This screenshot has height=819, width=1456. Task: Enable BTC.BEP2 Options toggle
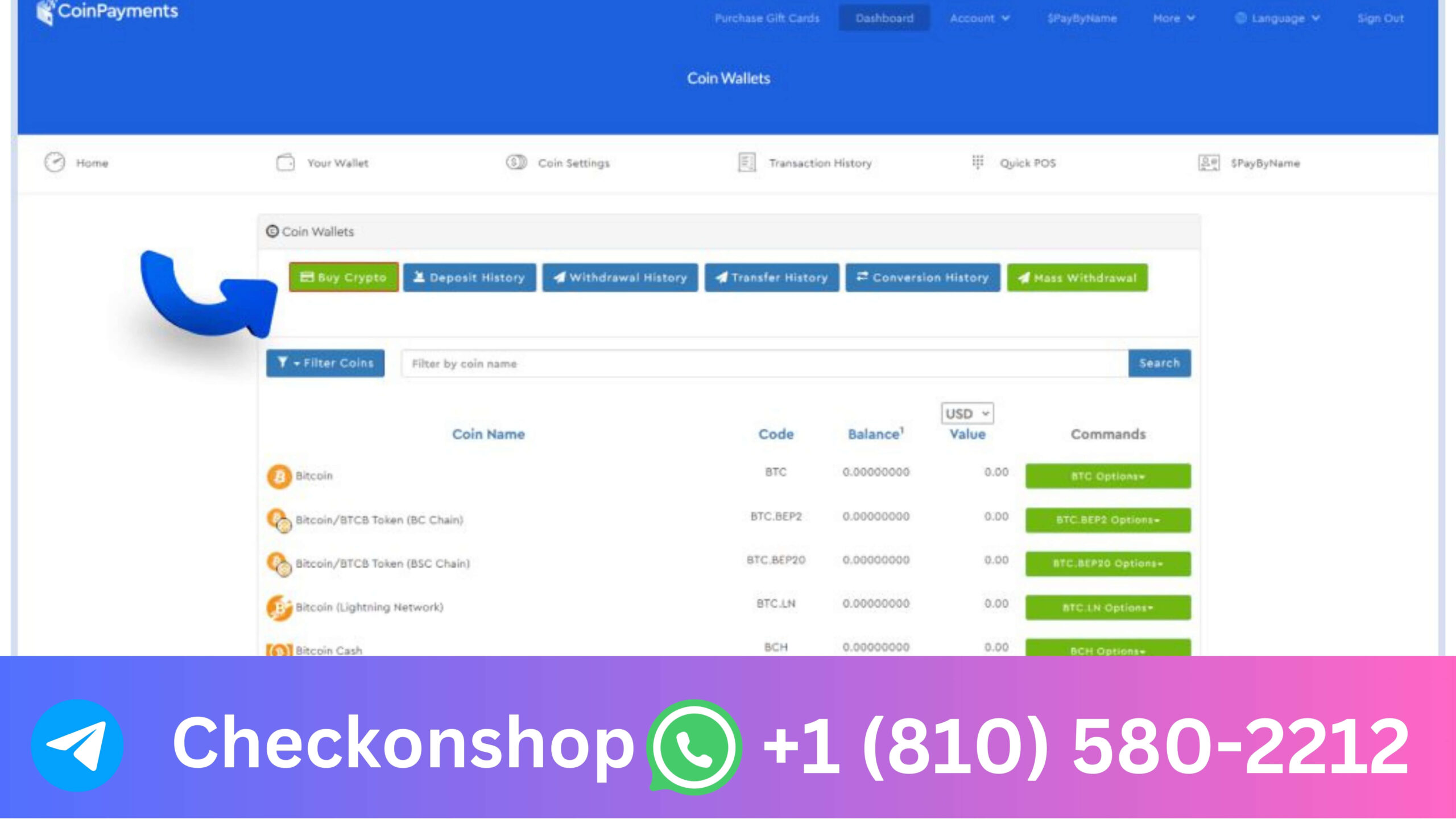point(1107,520)
